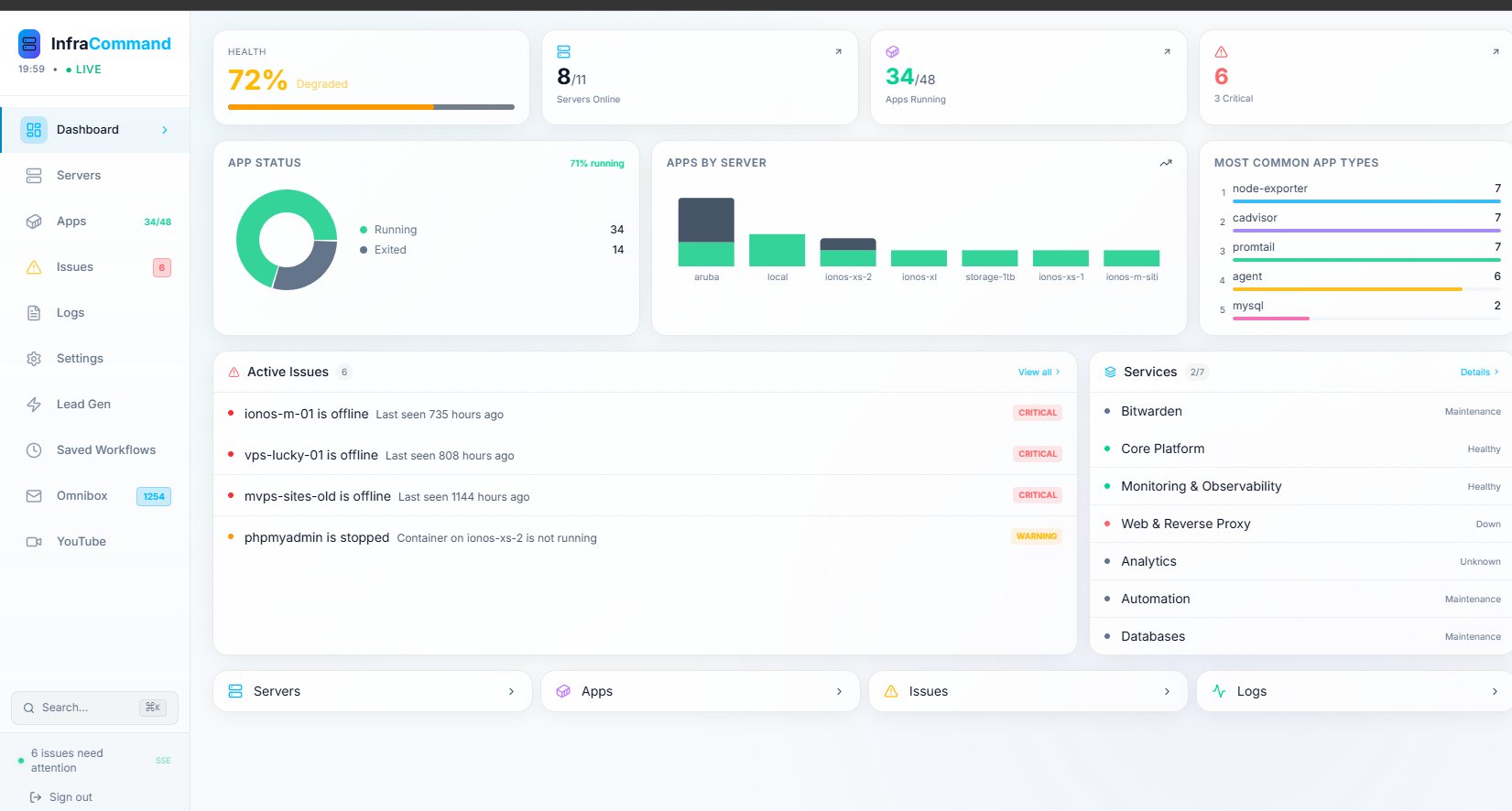Select Saved Workflows in the sidebar
1512x811 pixels.
(95, 450)
